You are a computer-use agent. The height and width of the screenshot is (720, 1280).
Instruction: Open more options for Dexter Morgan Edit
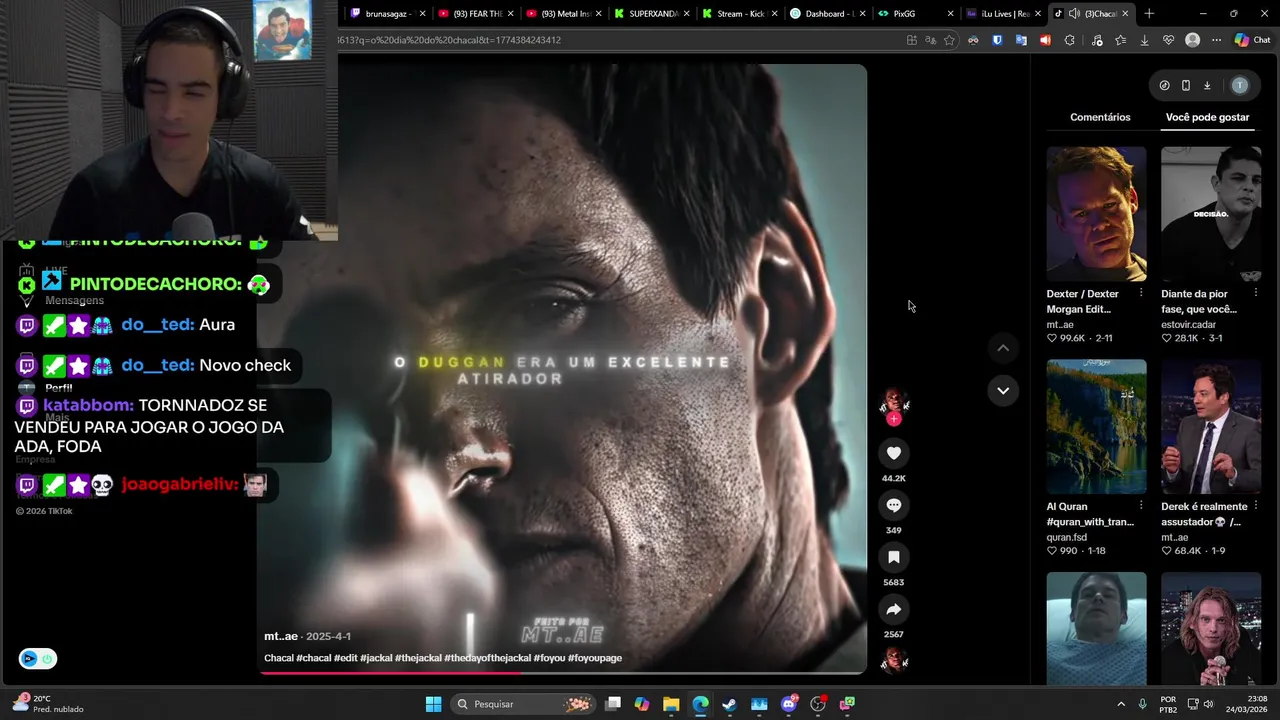[1141, 294]
